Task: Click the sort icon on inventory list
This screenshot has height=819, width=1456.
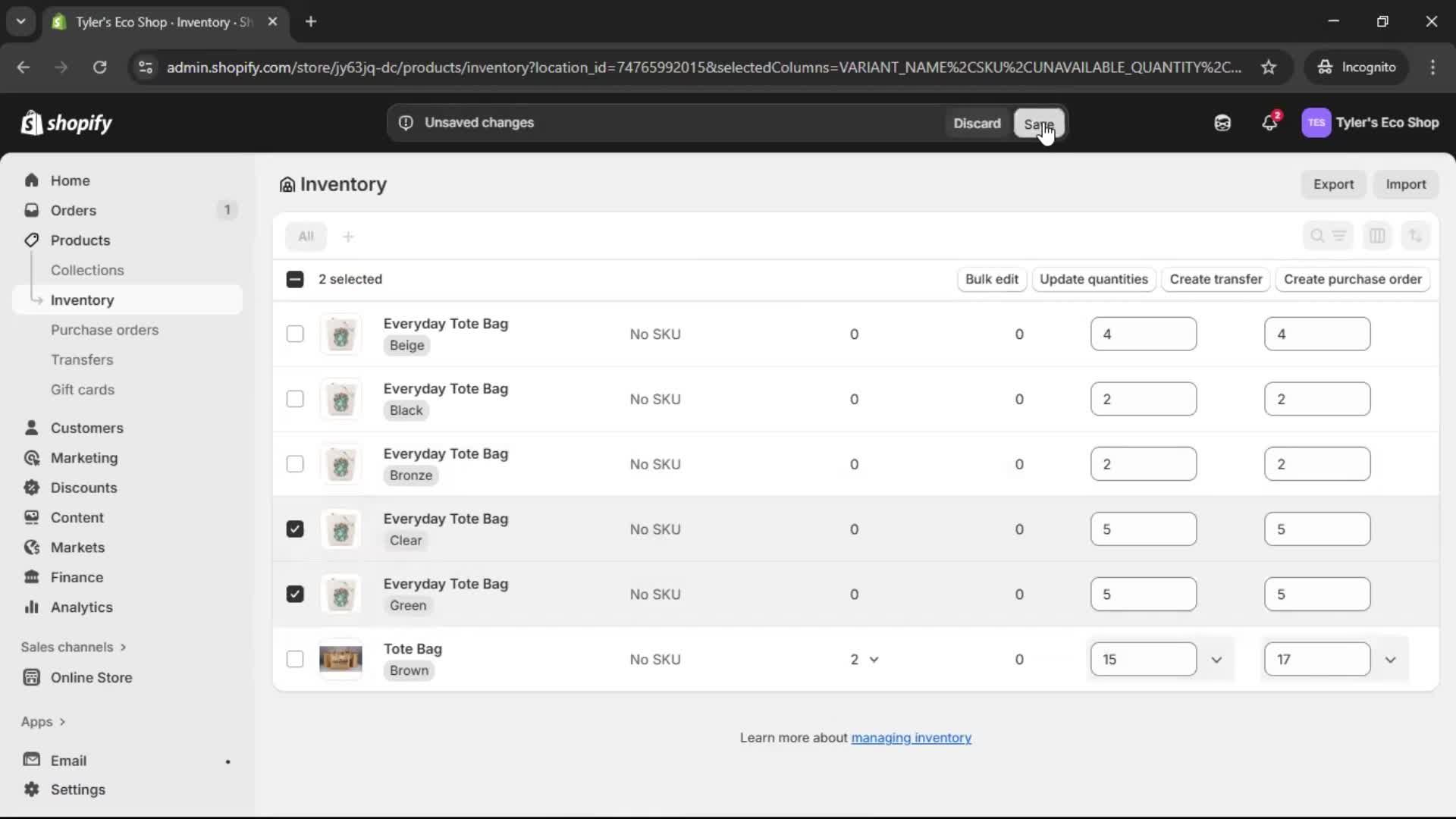Action: coord(1417,236)
